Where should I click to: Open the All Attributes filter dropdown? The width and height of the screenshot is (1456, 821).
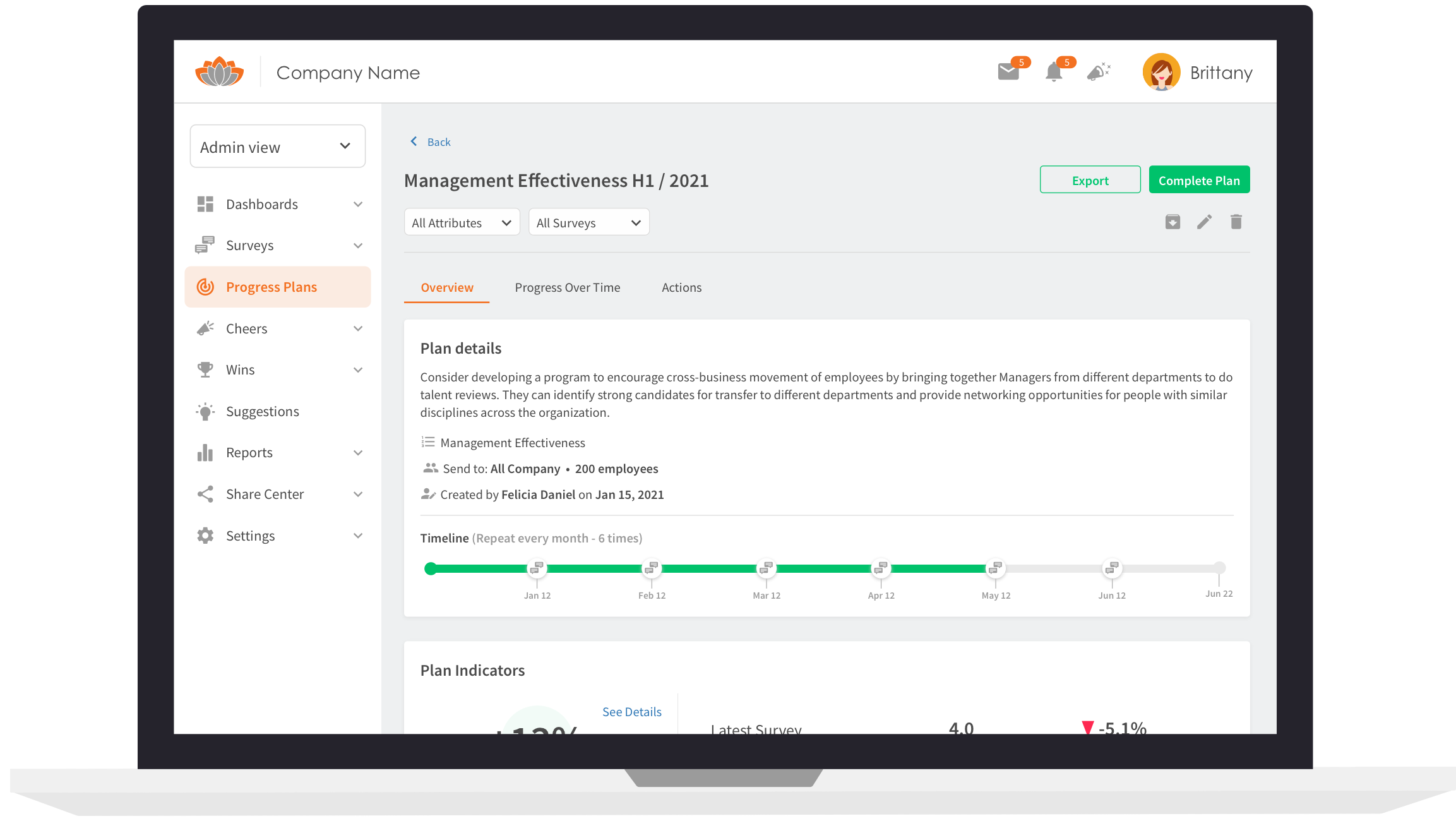pyautogui.click(x=462, y=222)
